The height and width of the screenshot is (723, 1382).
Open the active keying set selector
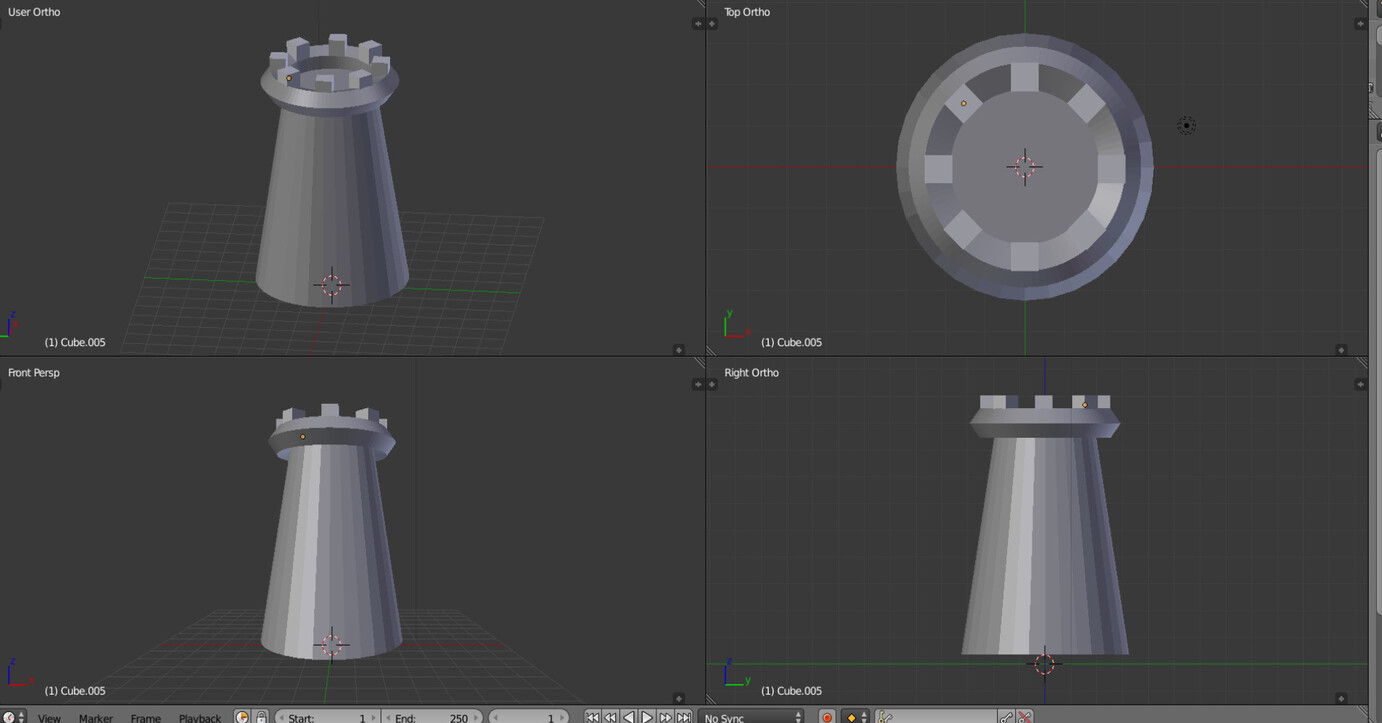pos(935,716)
